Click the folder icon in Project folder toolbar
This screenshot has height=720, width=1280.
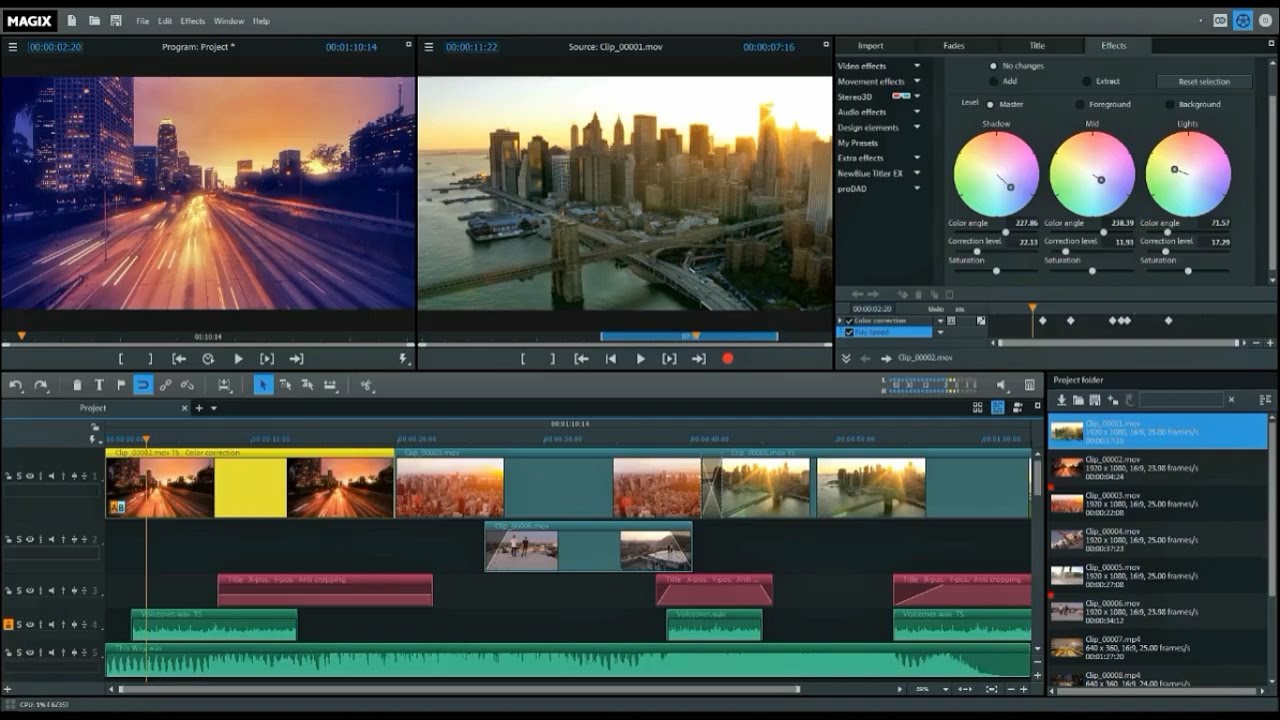click(x=1079, y=400)
